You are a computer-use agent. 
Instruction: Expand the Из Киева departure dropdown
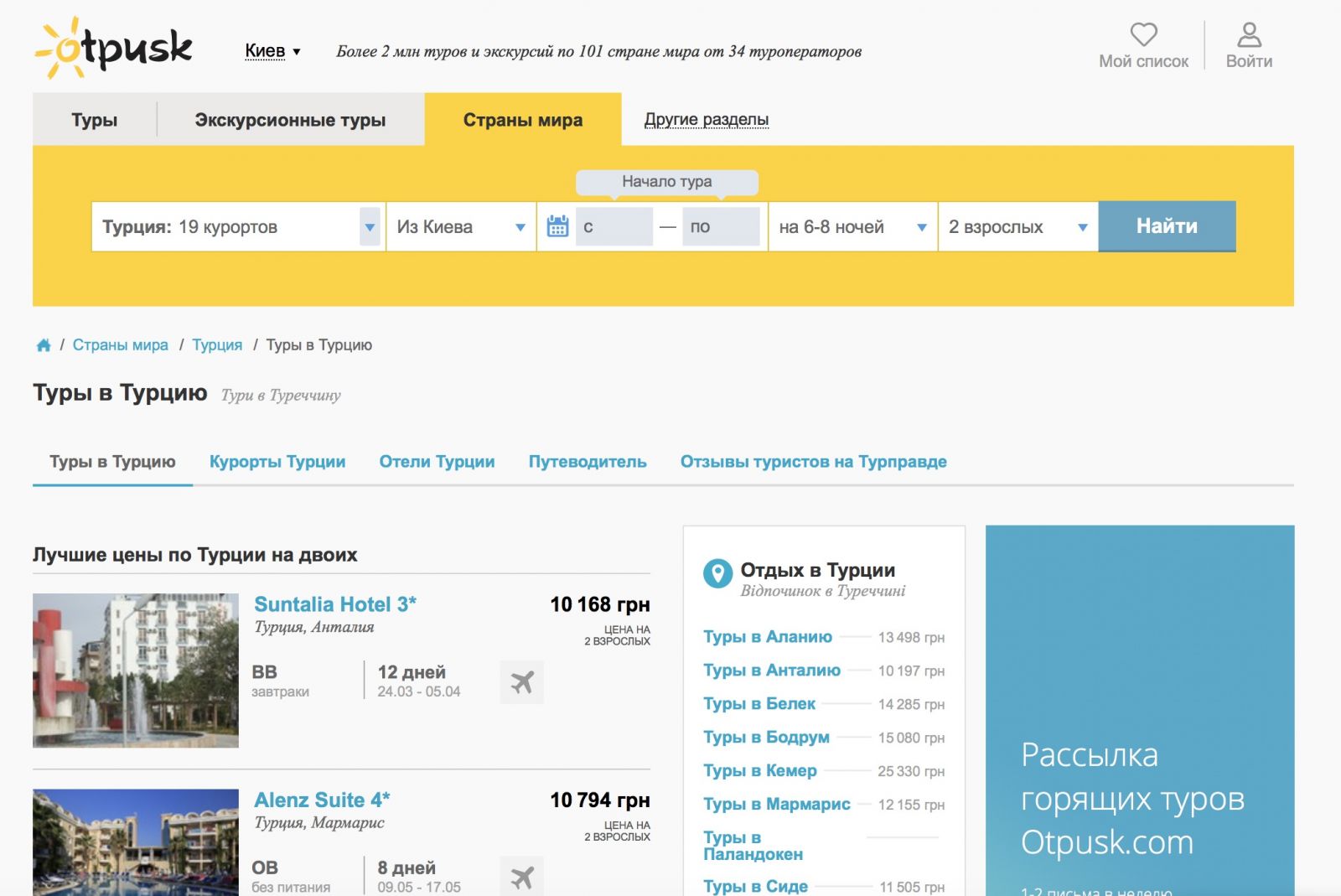(520, 227)
